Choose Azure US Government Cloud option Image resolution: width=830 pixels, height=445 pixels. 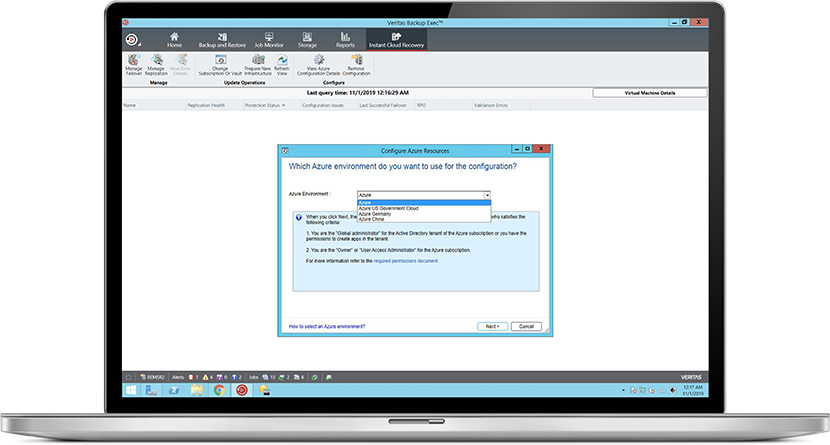point(424,208)
